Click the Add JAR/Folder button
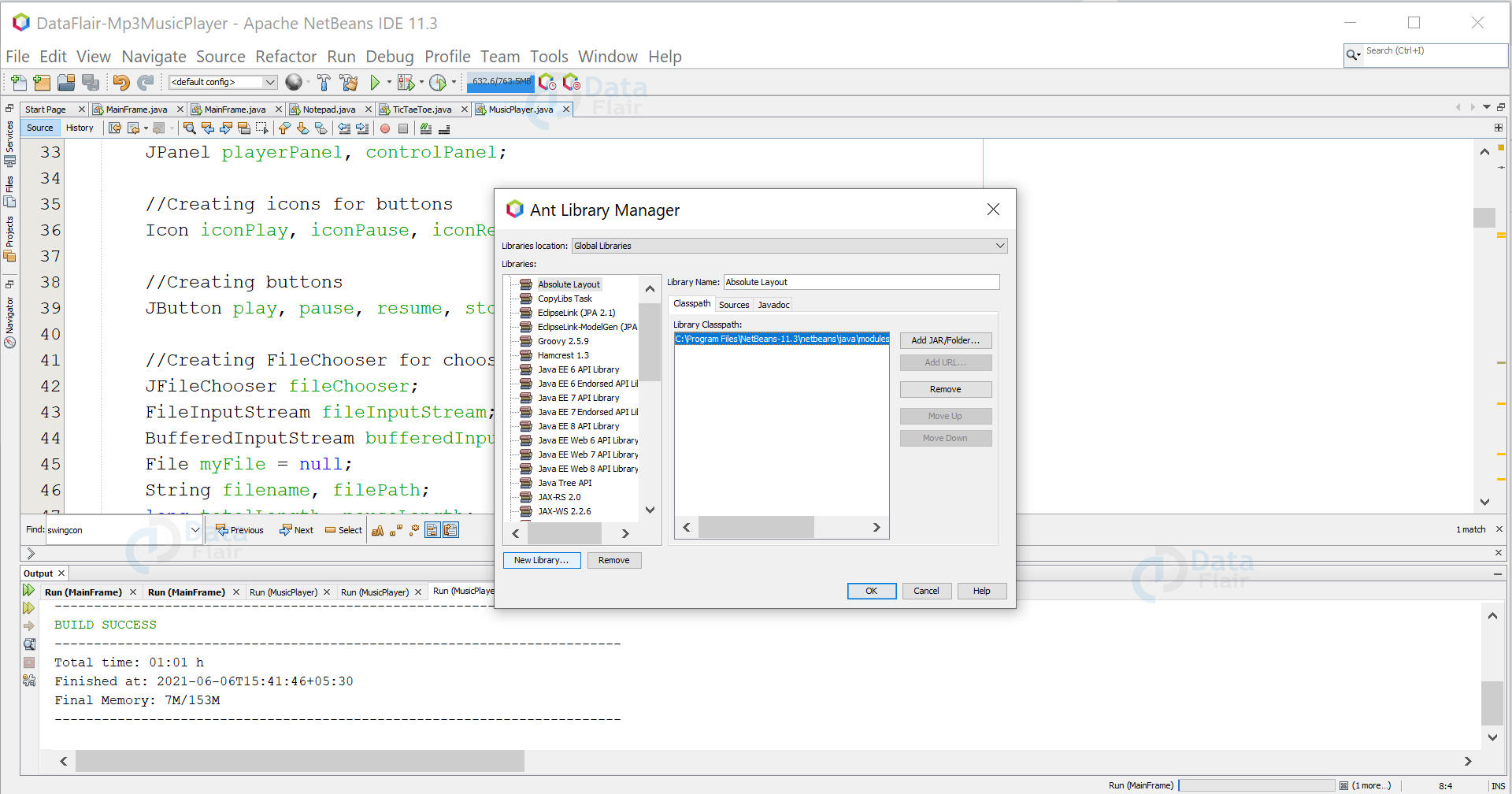1512x794 pixels. [946, 340]
